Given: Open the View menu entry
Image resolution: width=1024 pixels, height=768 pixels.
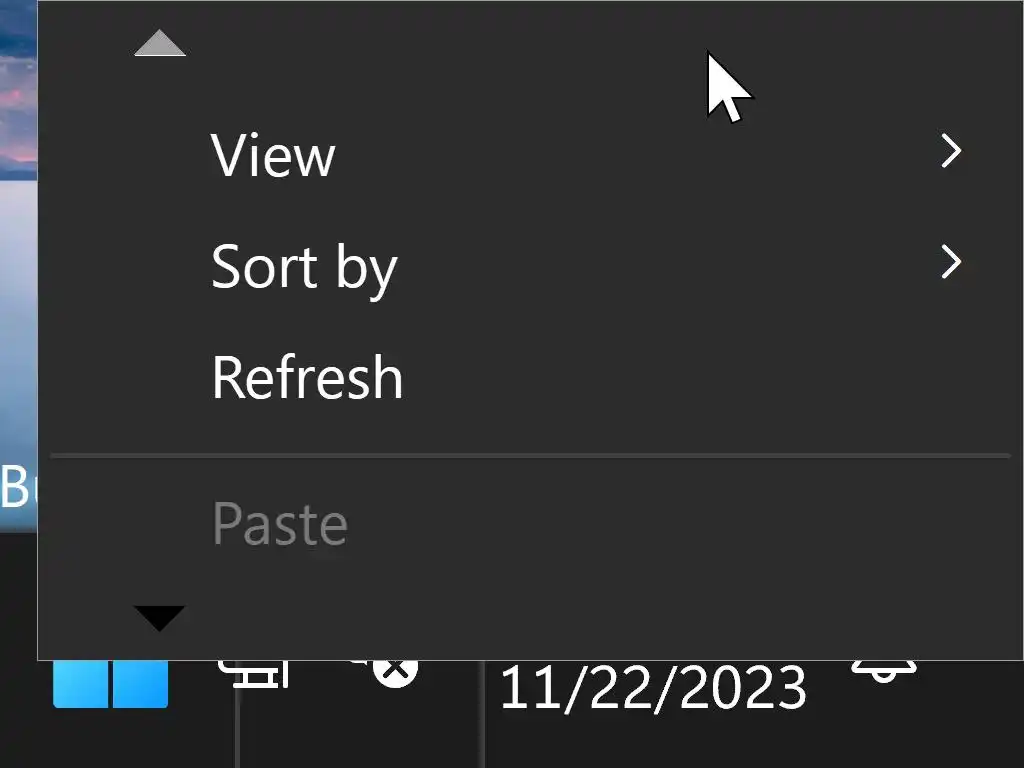Looking at the screenshot, I should [x=273, y=155].
